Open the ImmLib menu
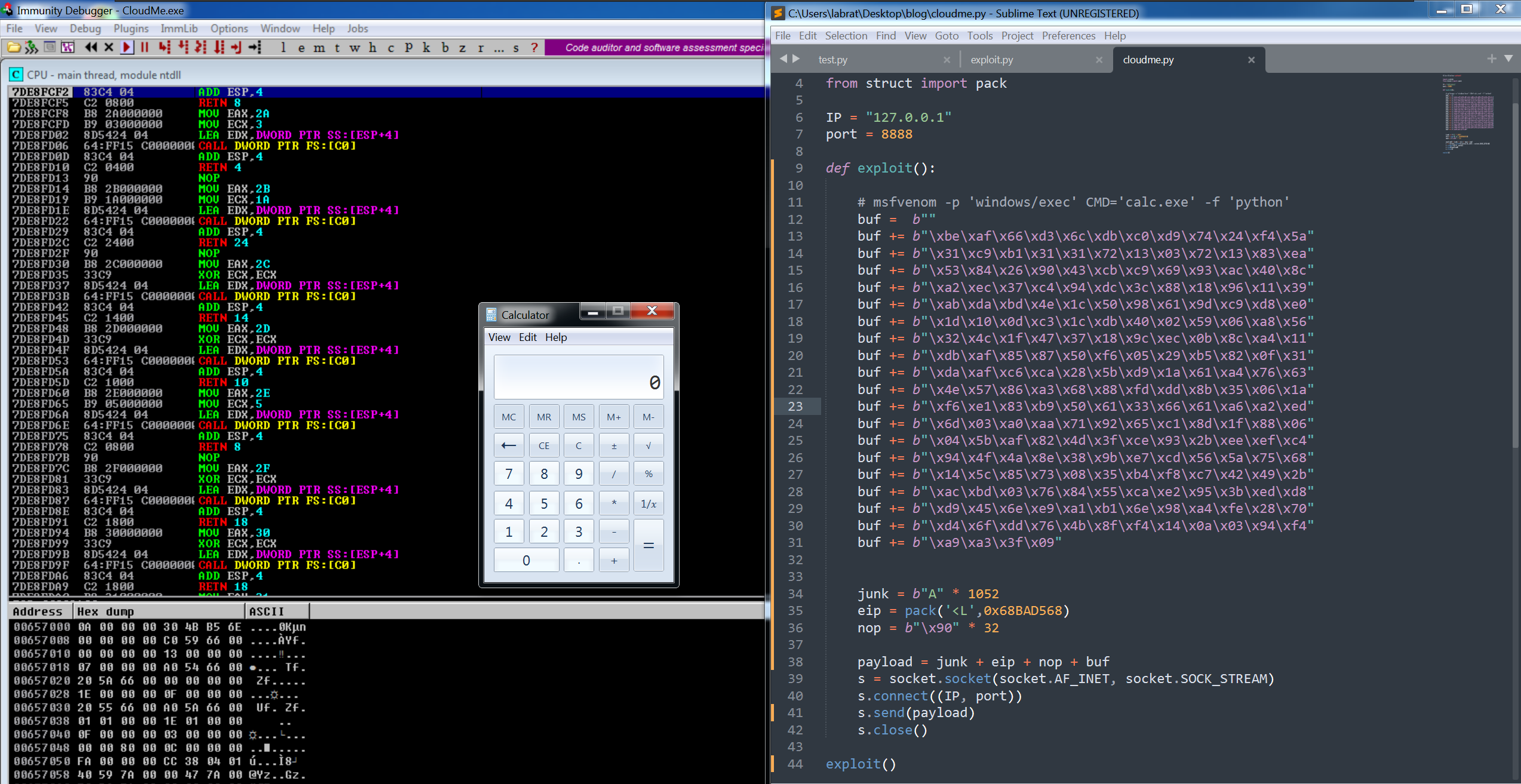 click(179, 28)
